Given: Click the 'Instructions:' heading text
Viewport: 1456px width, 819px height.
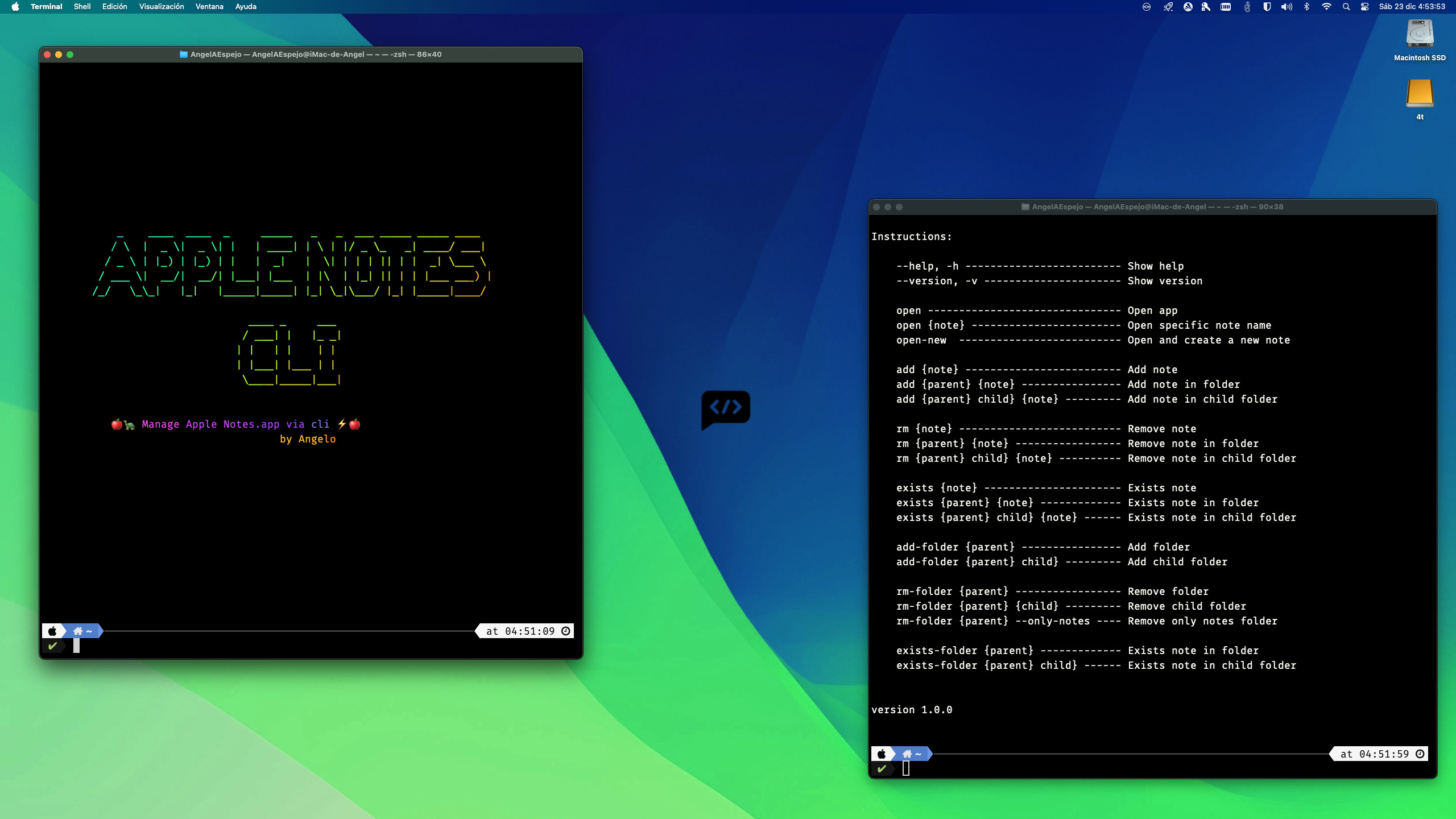Looking at the screenshot, I should 912,237.
